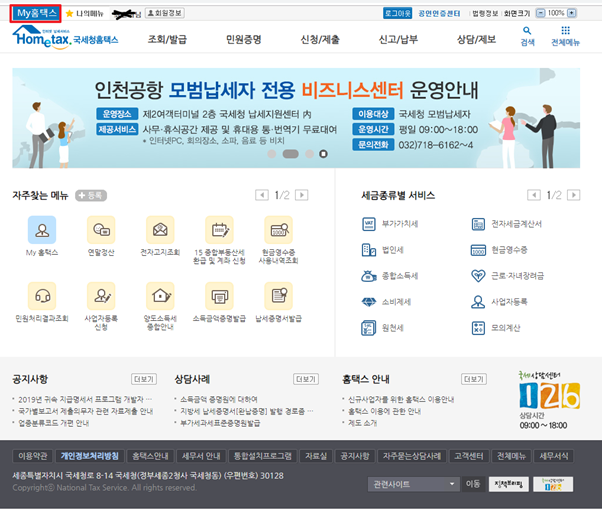Go to next page of 자주찾는 메뉴
Screen dimensions: 602x517
(302, 195)
